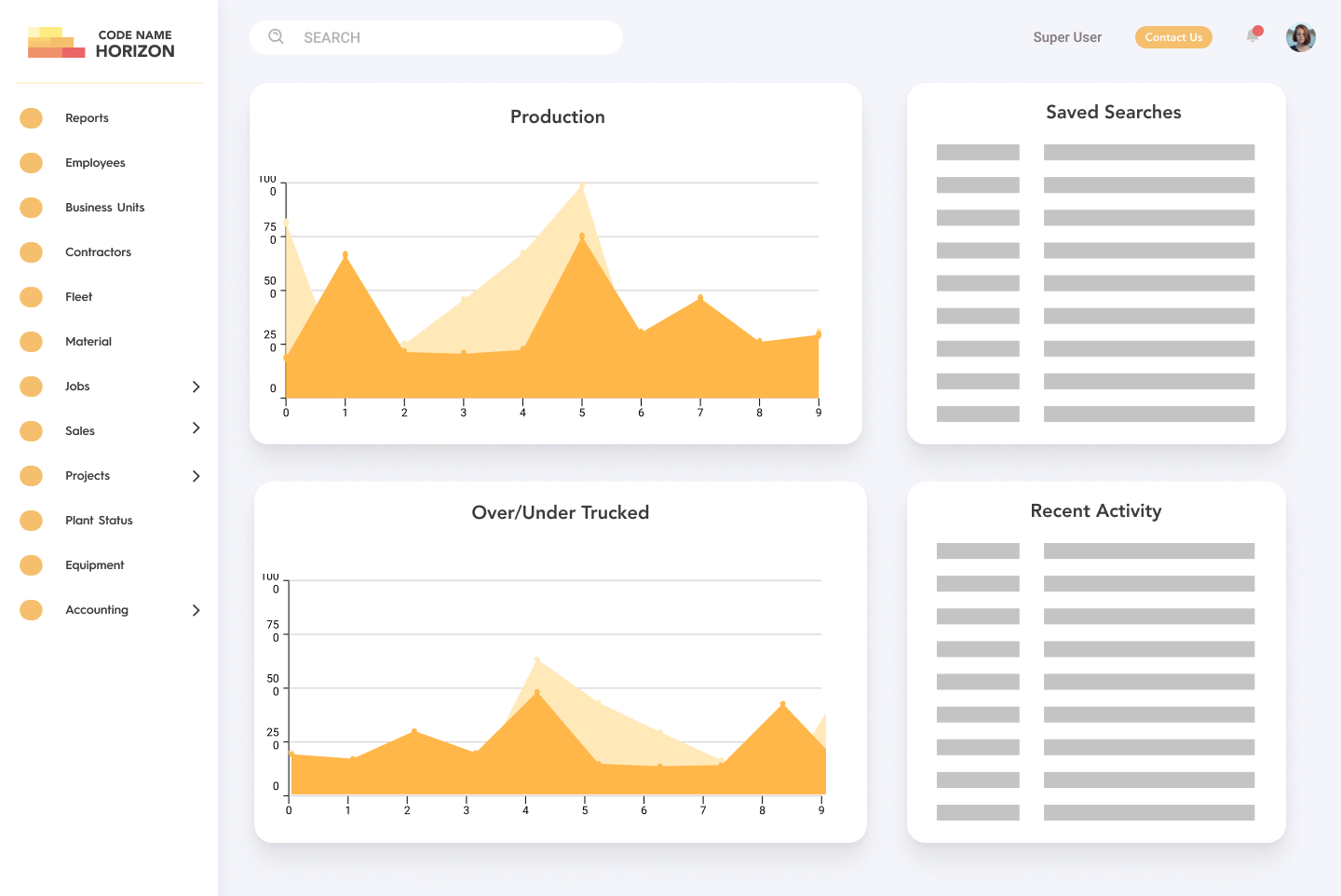This screenshot has height=896, width=1341.
Task: Click the peak data point at 5 in Production chart
Action: pos(582,186)
